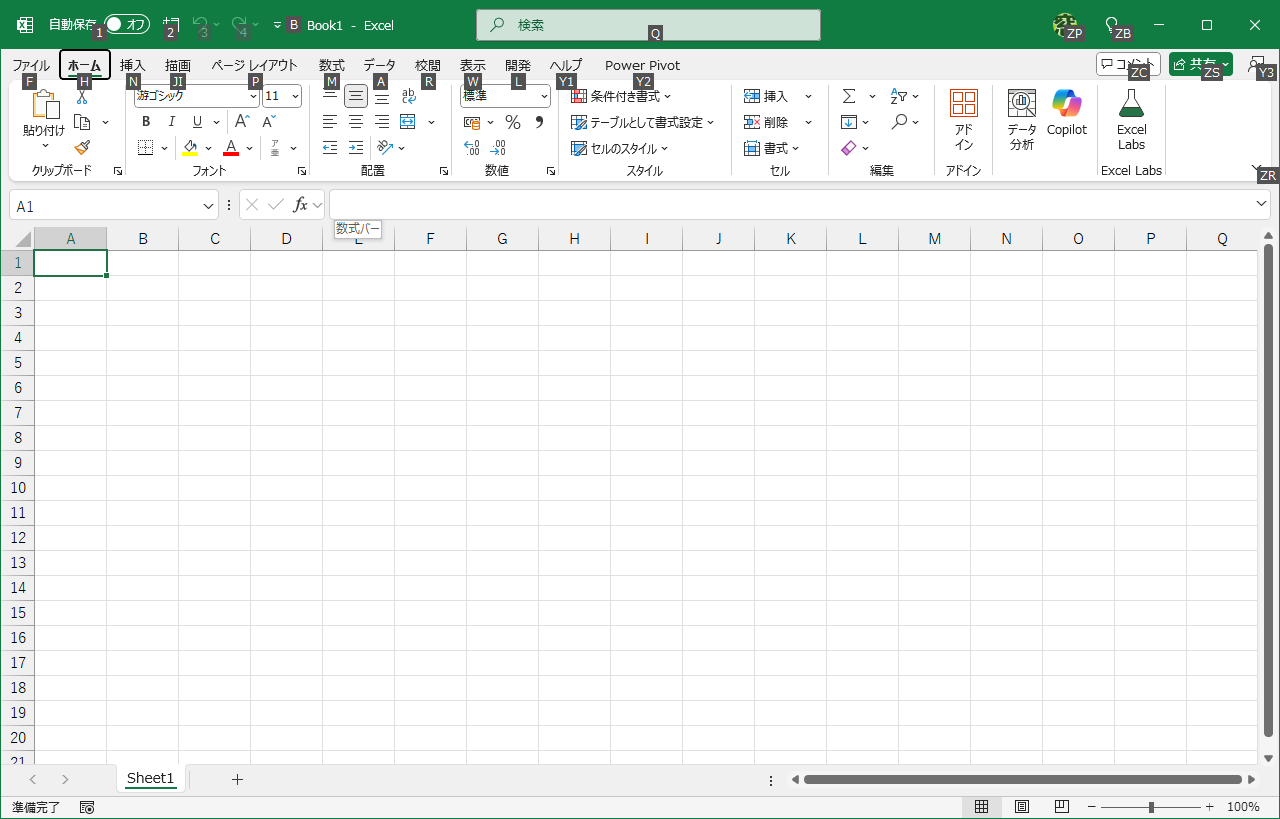Open Excel Labs flask icon
The width and height of the screenshot is (1280, 819).
click(x=1131, y=118)
